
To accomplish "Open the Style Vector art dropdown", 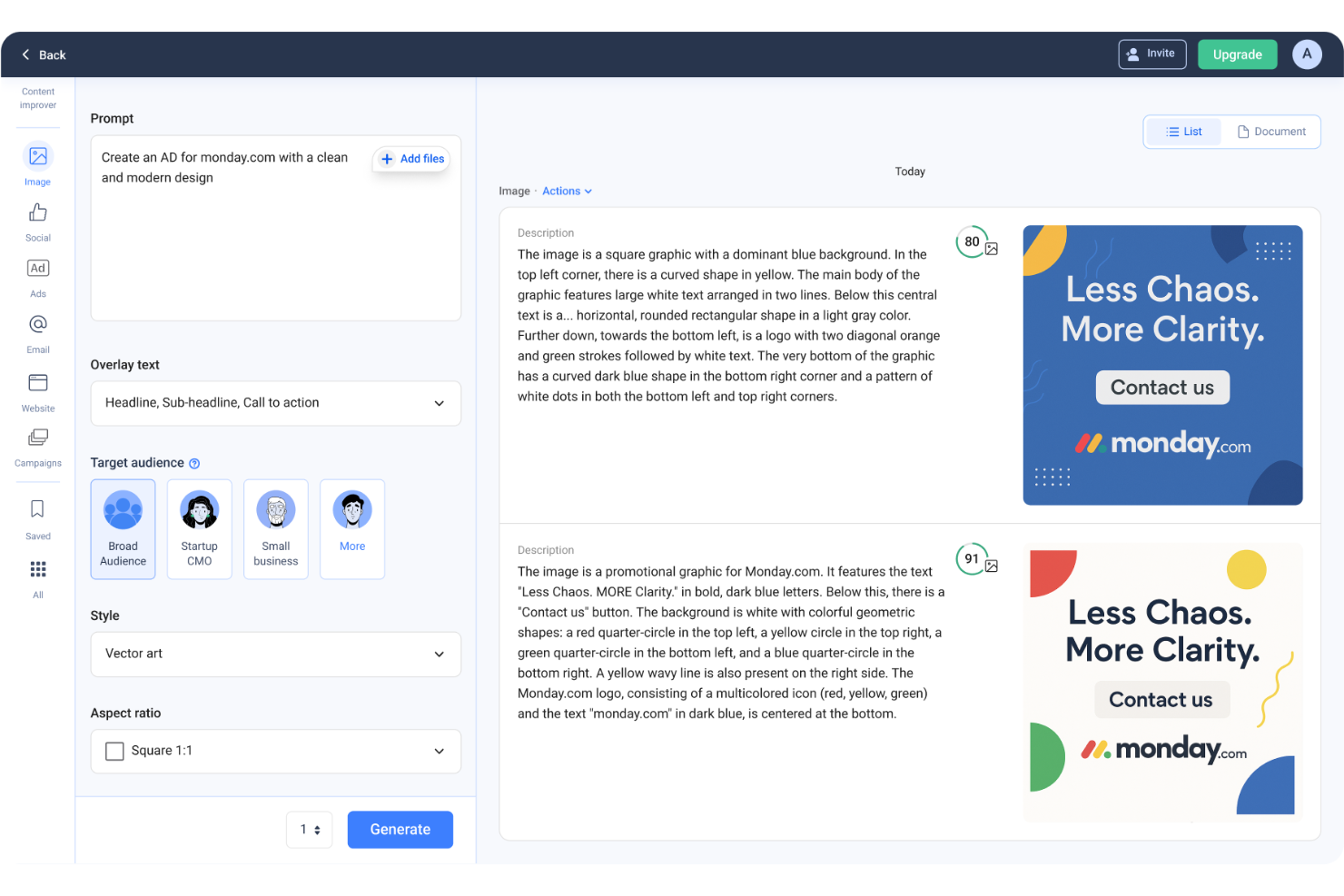I will click(x=276, y=654).
